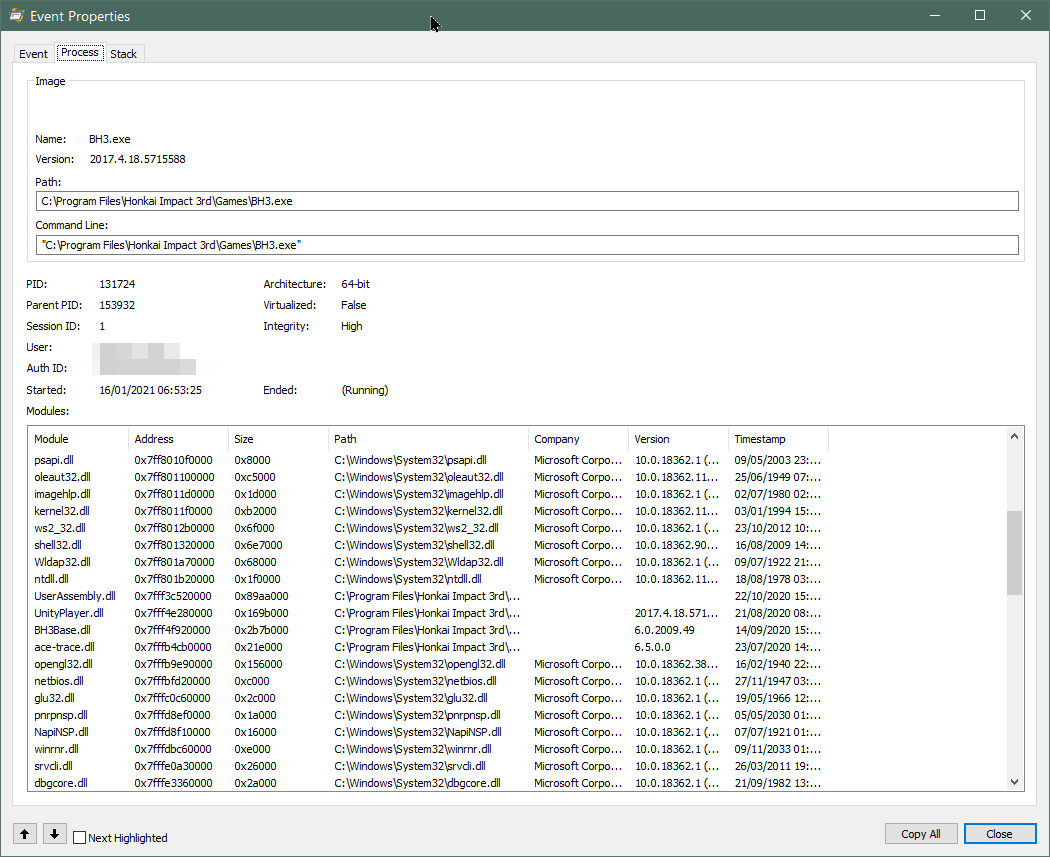Screen dimensions: 1050x857
Task: Sort modules by the Address column header
Action: point(178,439)
